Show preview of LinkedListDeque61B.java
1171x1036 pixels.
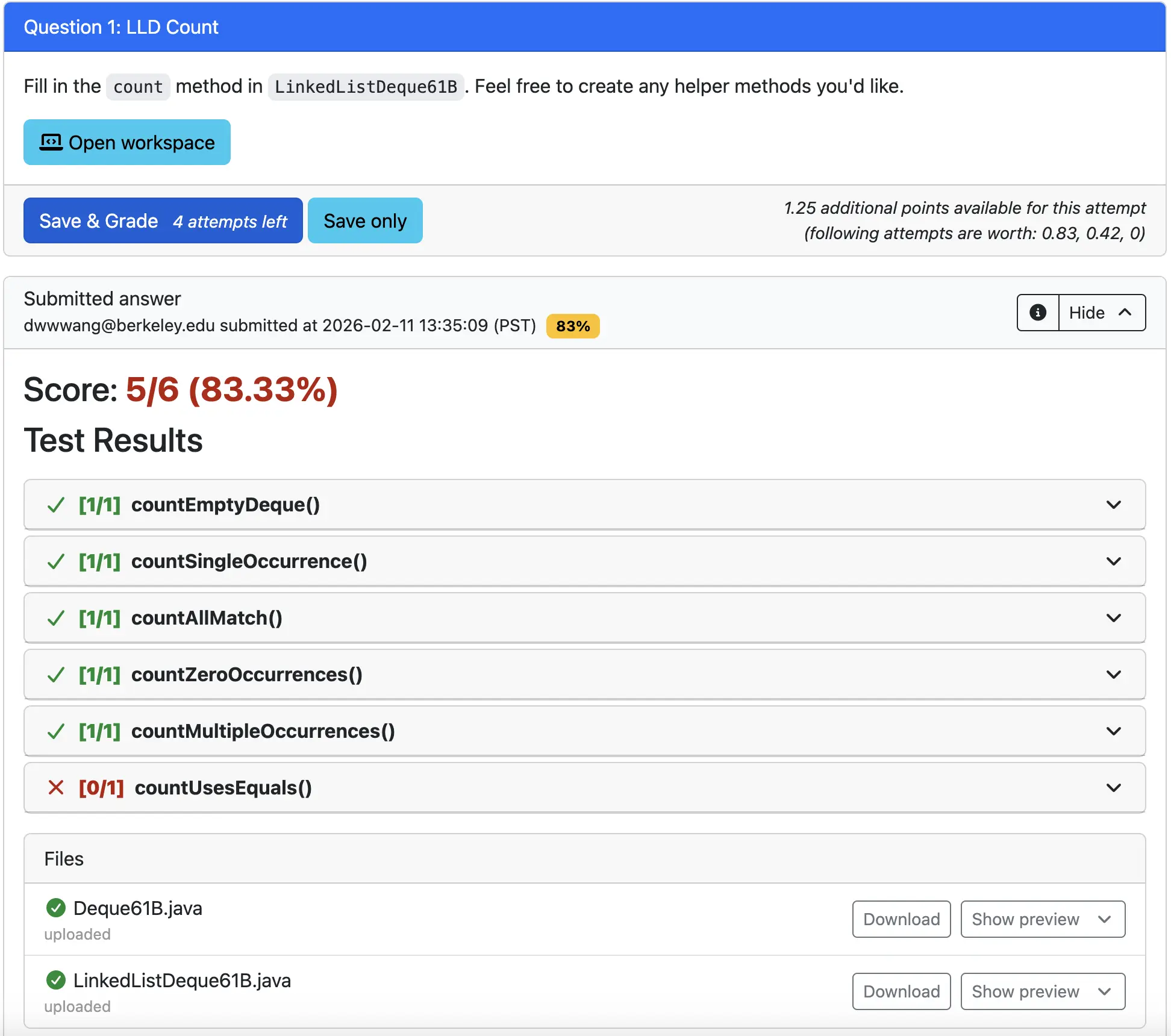[x=1042, y=991]
